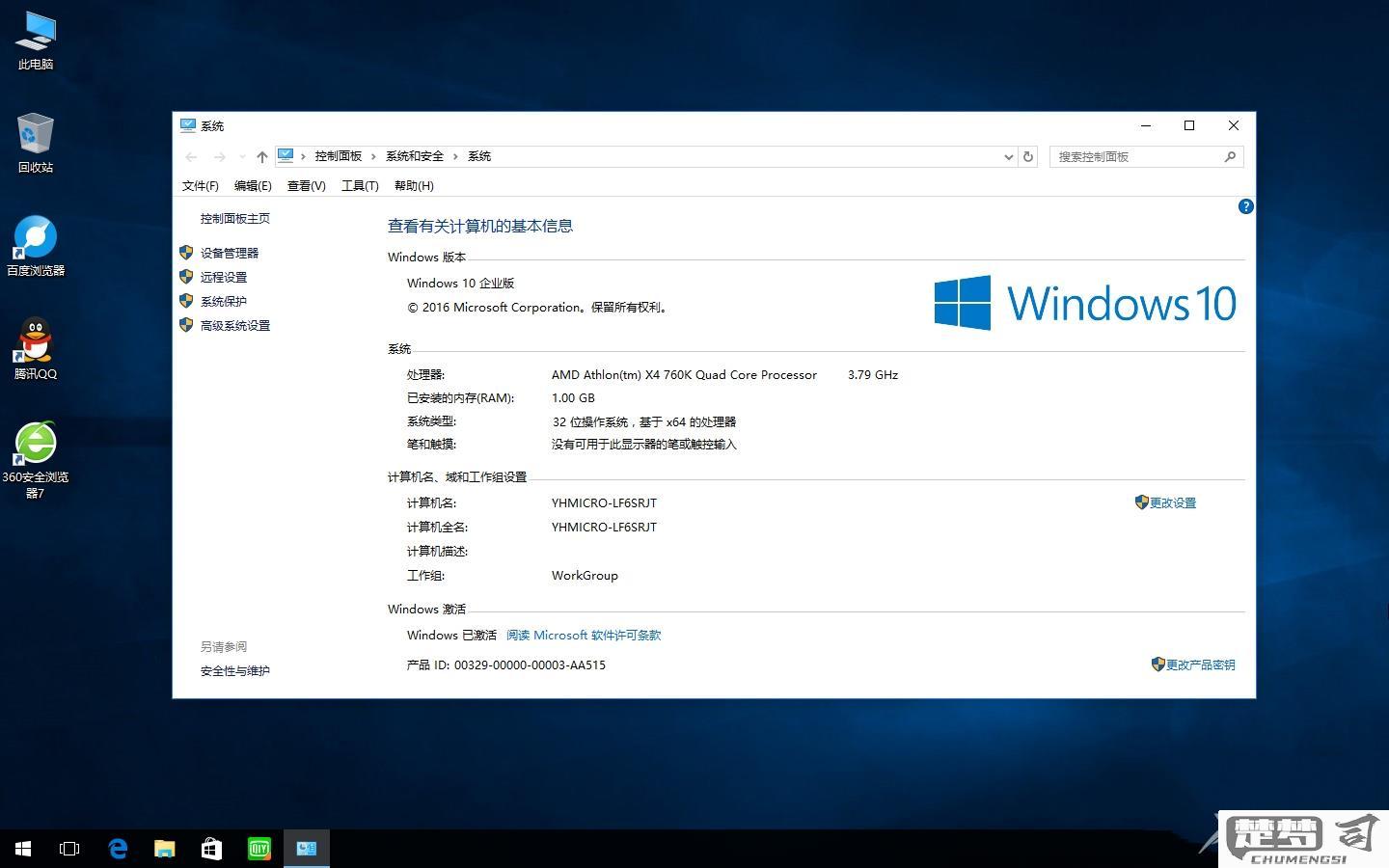Open 设备管理器 link

(230, 253)
